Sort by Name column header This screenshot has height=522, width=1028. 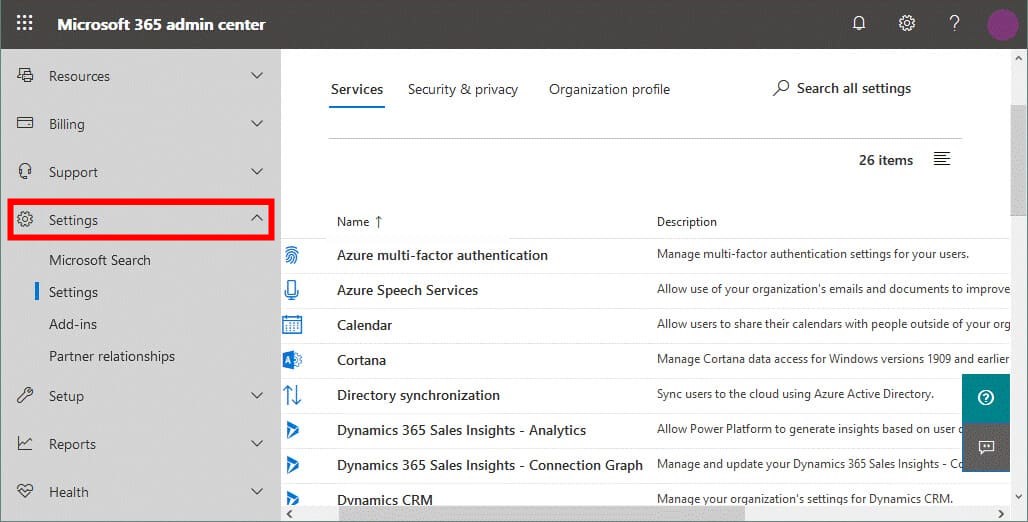[359, 222]
